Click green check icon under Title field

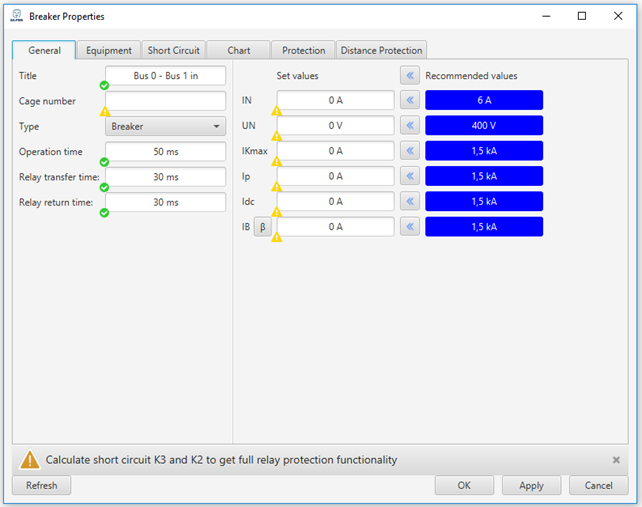pos(104,86)
